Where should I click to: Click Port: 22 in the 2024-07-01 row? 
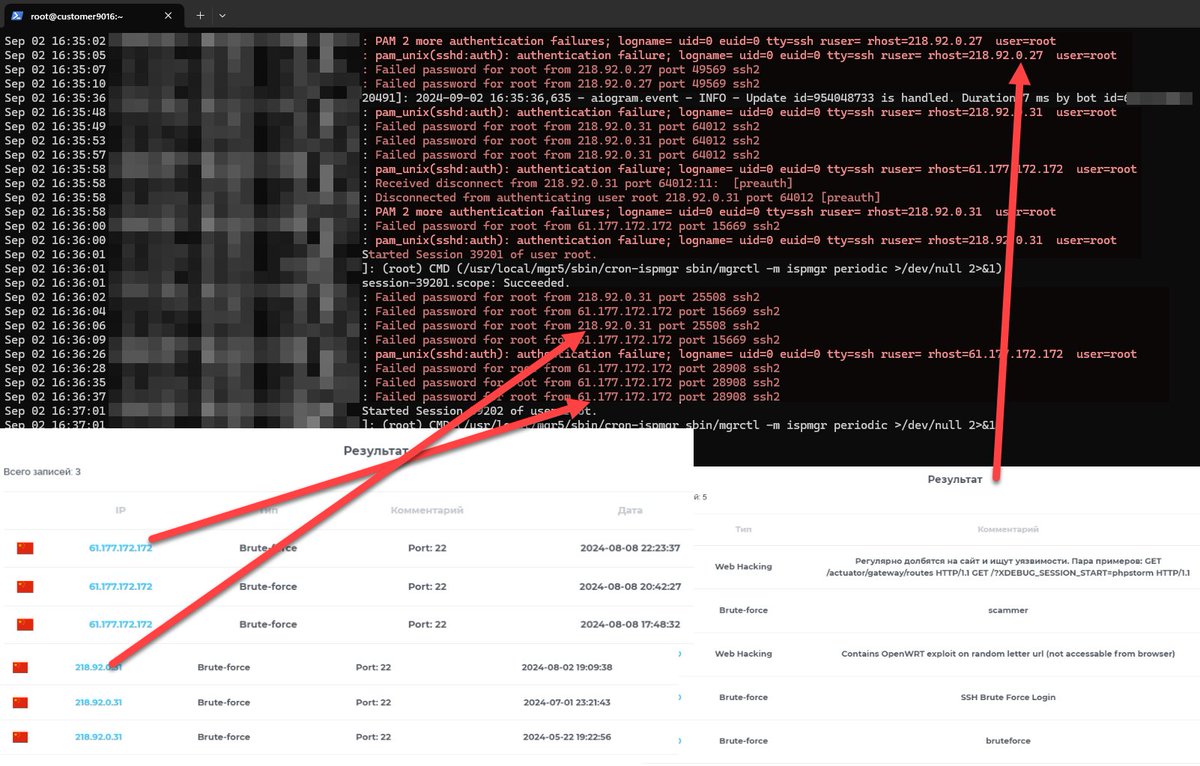point(373,702)
